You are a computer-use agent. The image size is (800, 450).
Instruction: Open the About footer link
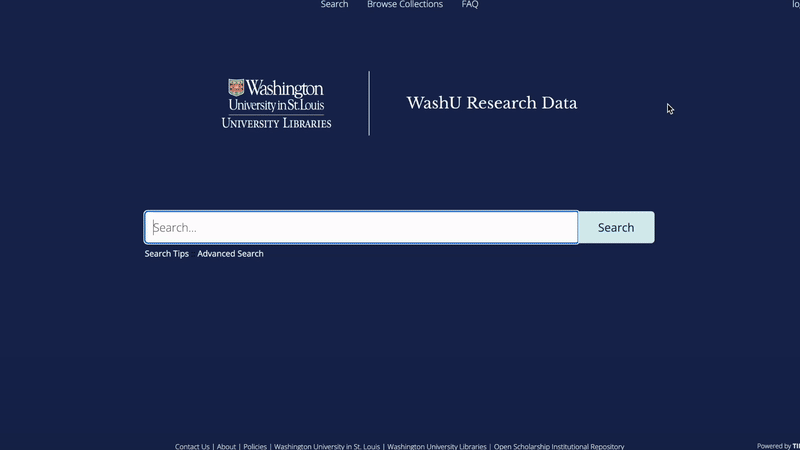pyautogui.click(x=226, y=446)
